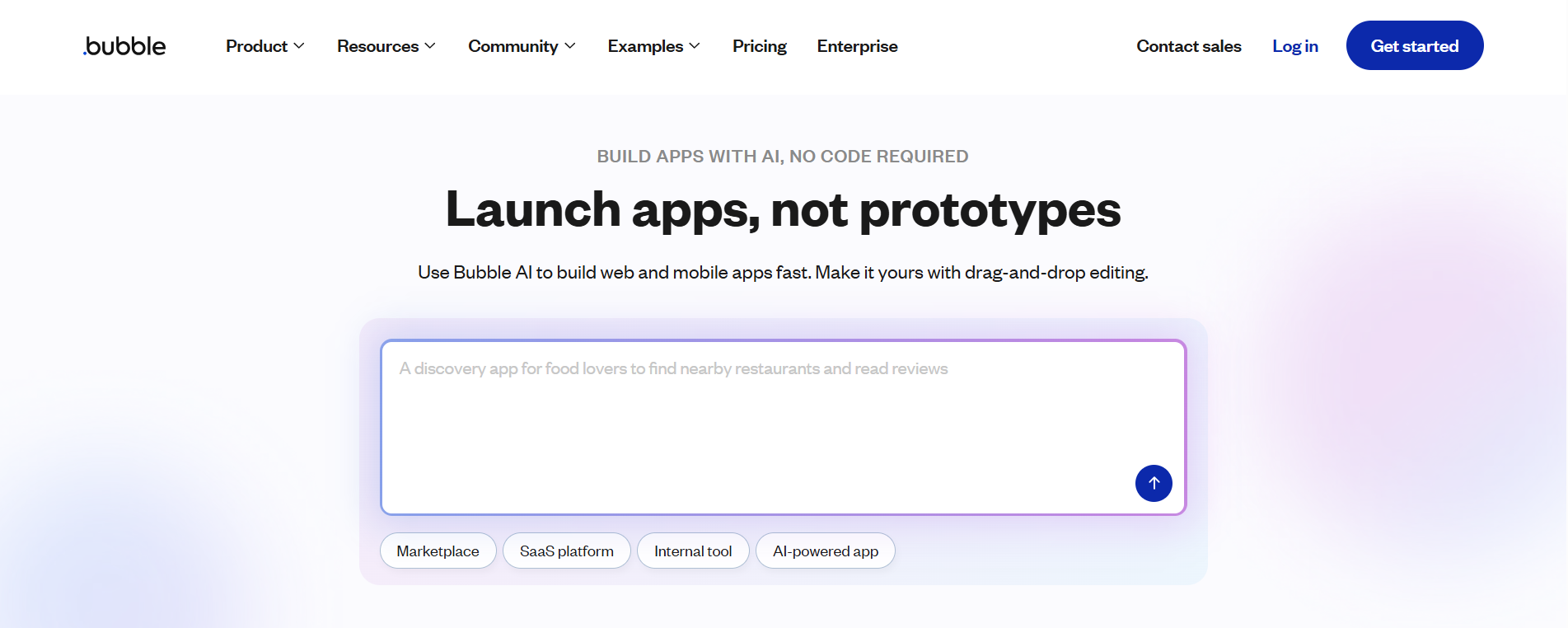This screenshot has height=628, width=1568.
Task: Open the Examples menu
Action: pos(646,46)
